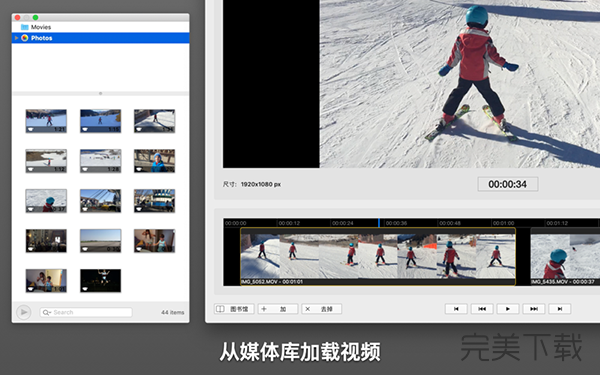Screen dimensions: 600x375
Task: Select the third ski thumbnail in the top row
Action: 154,121
